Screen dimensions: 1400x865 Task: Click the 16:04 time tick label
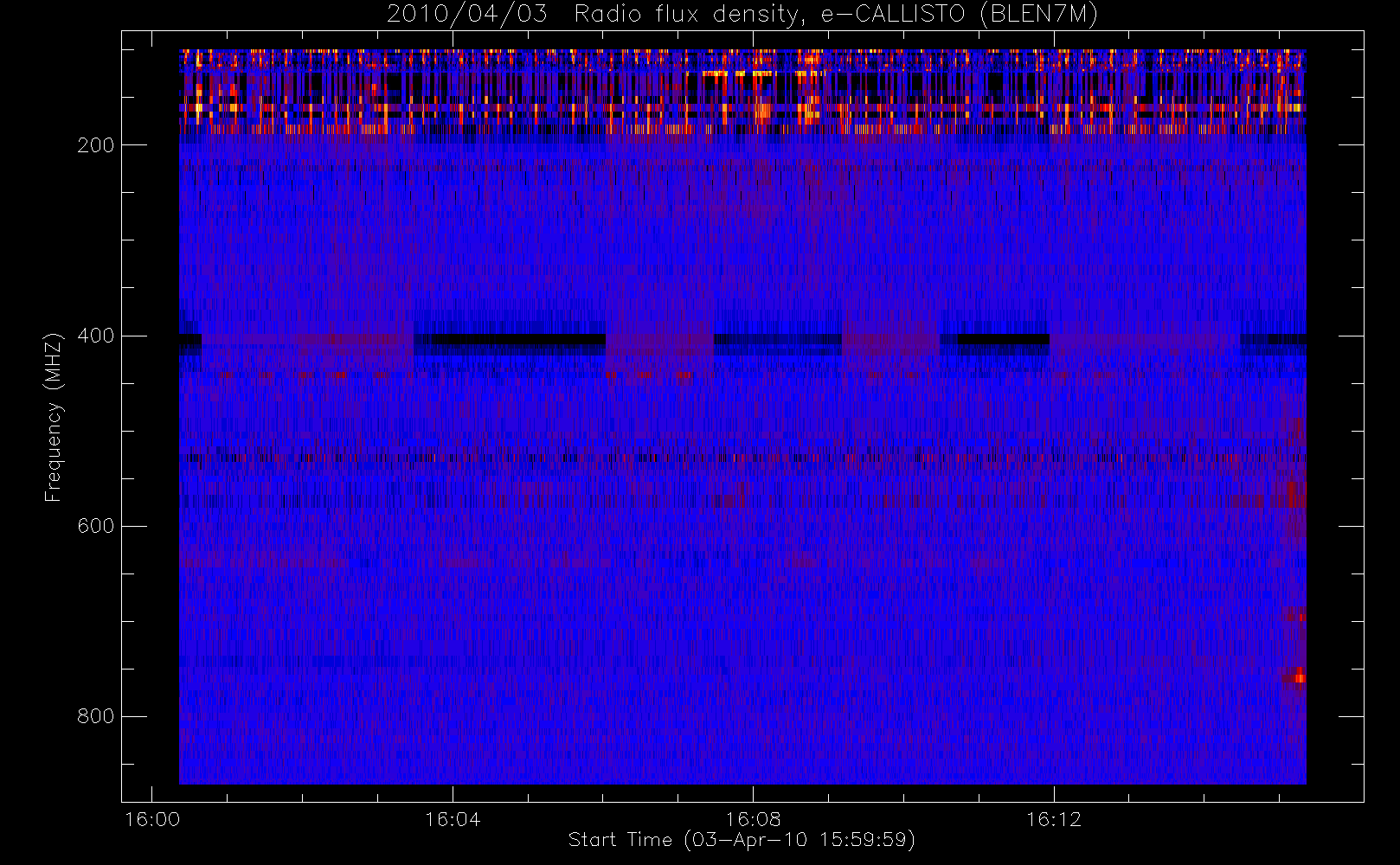tap(453, 819)
